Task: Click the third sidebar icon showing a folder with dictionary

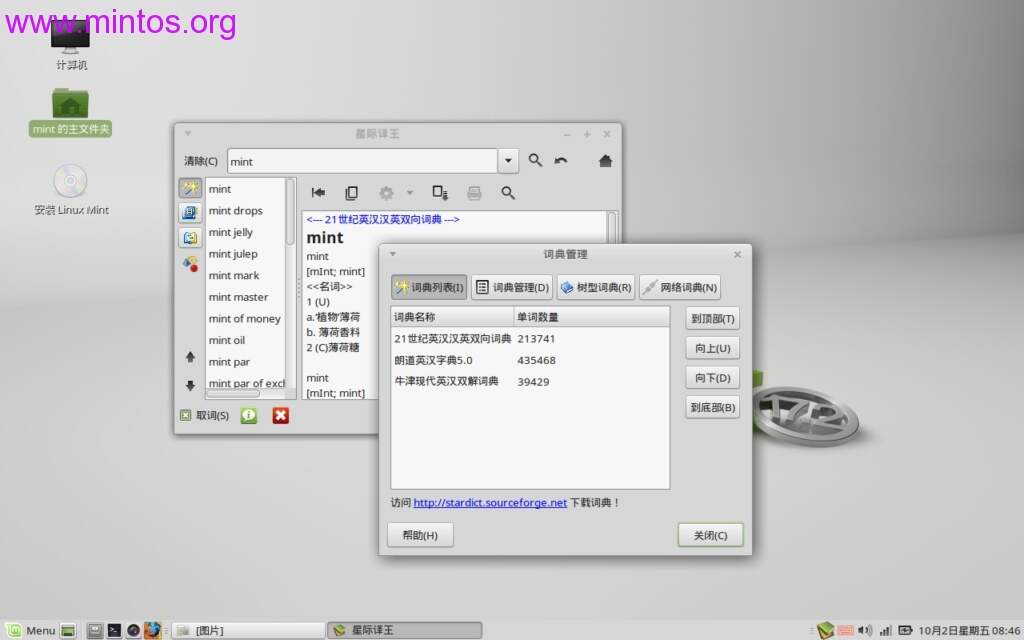Action: coord(190,238)
